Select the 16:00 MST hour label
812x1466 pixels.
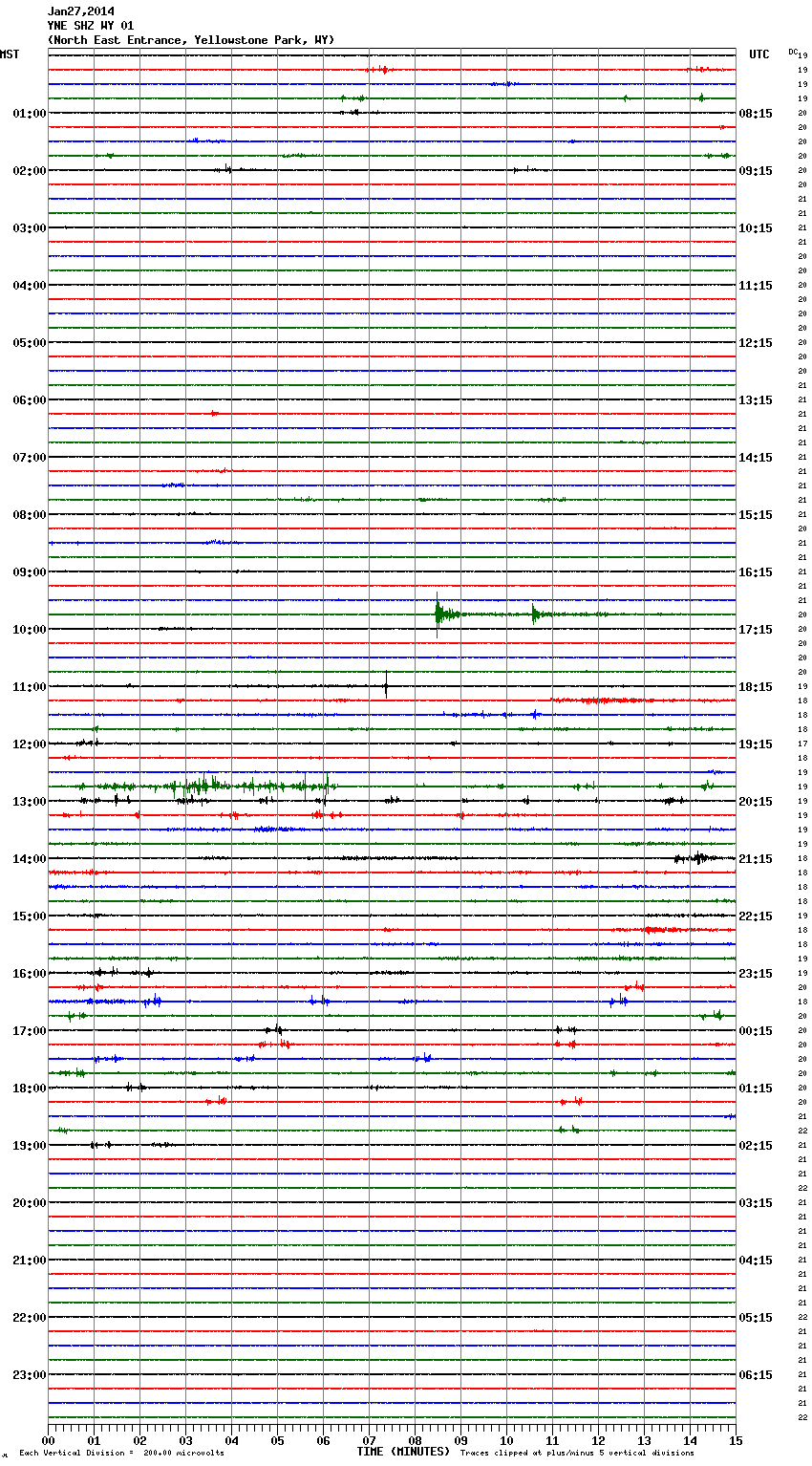(30, 974)
